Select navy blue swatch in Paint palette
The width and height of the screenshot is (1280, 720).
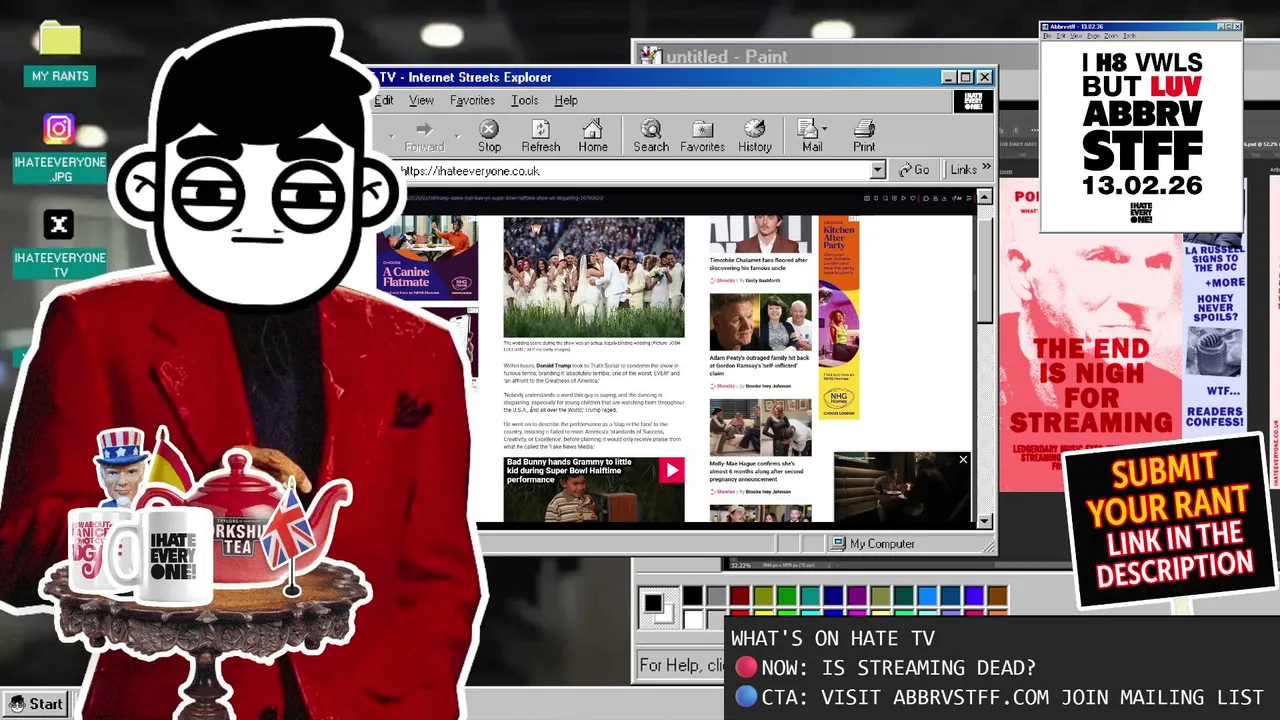click(x=834, y=596)
